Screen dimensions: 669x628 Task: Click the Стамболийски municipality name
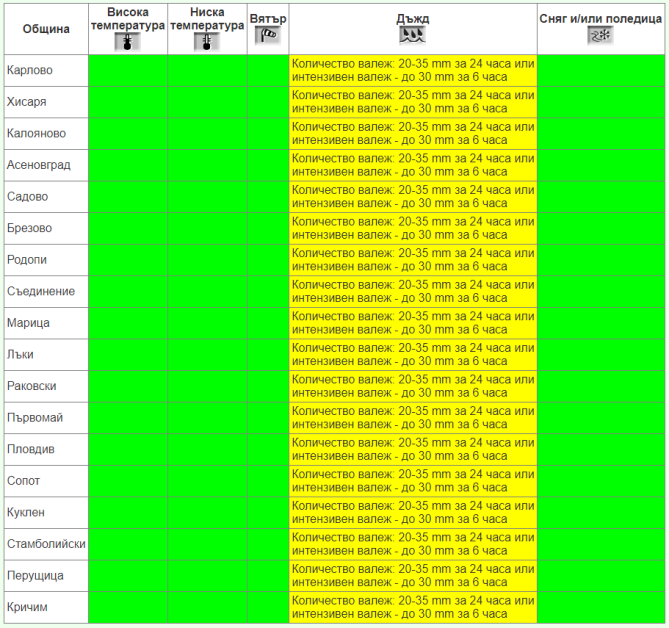point(46,544)
